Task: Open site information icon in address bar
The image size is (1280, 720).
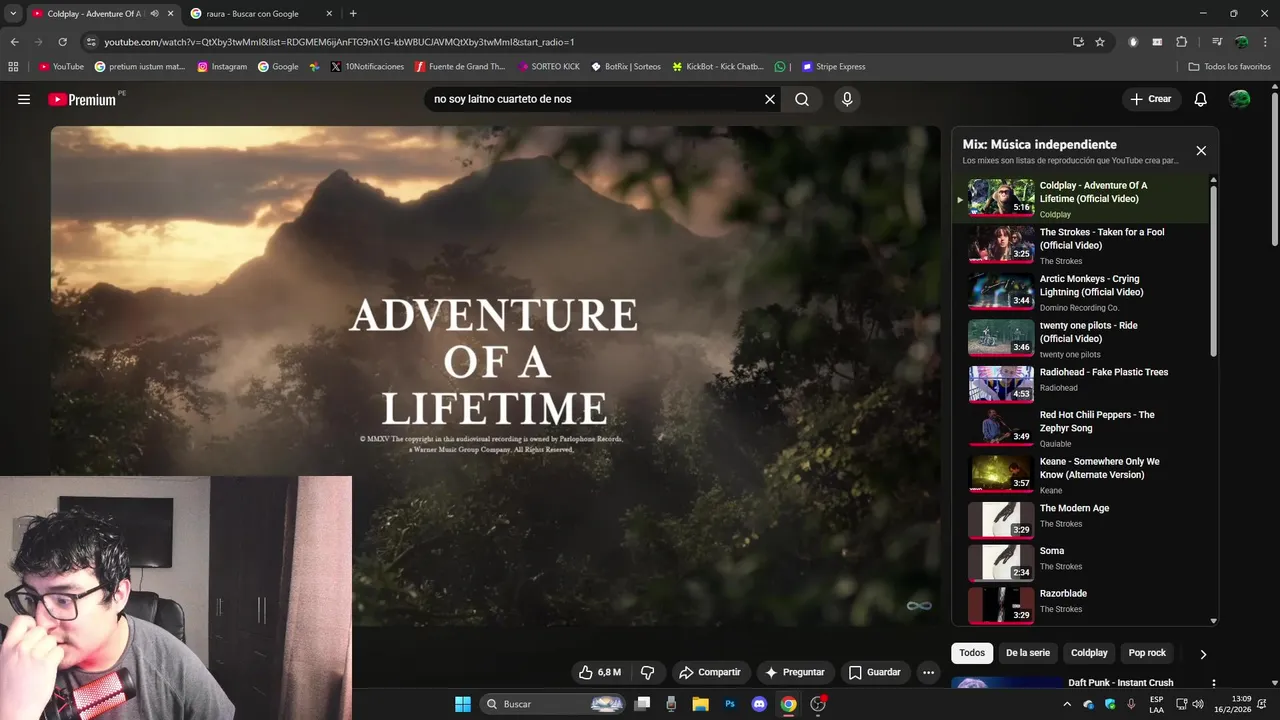Action: (x=91, y=42)
